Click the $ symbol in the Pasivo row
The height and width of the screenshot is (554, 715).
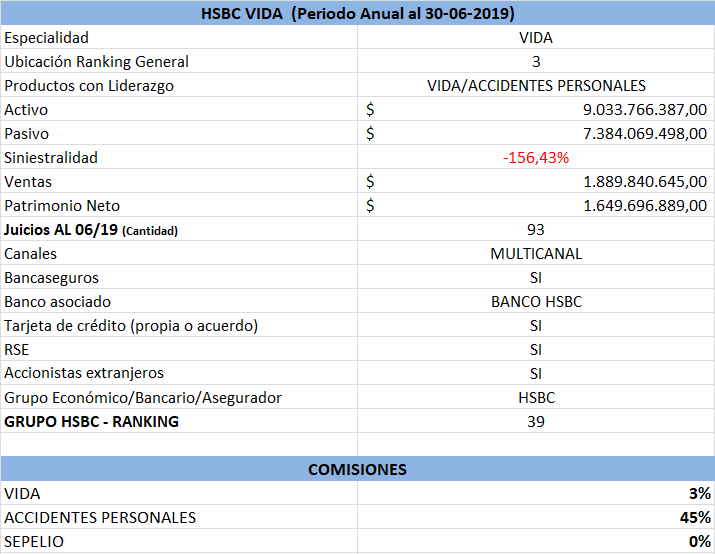click(370, 134)
